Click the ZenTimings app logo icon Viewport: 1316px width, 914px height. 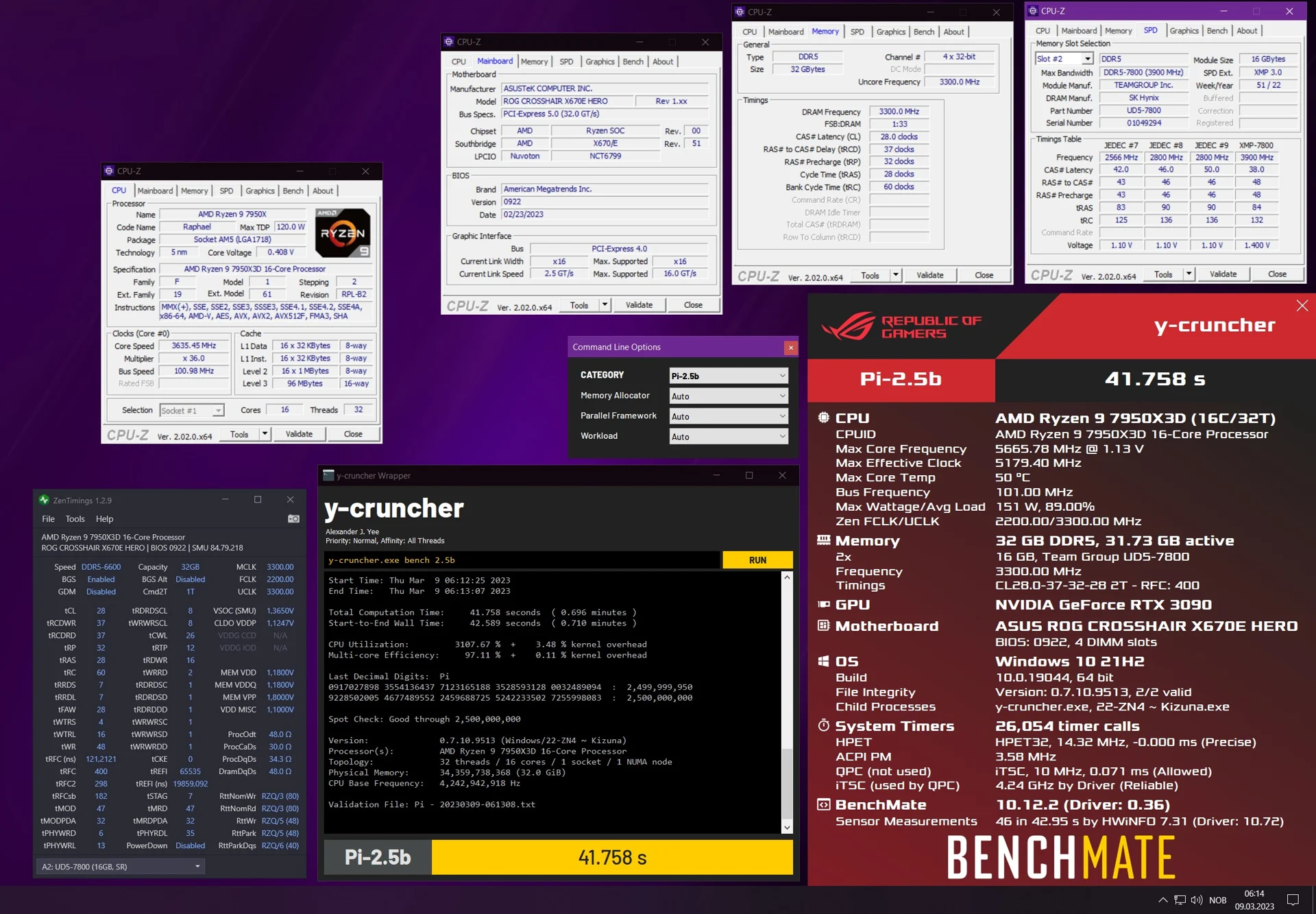pos(44,500)
